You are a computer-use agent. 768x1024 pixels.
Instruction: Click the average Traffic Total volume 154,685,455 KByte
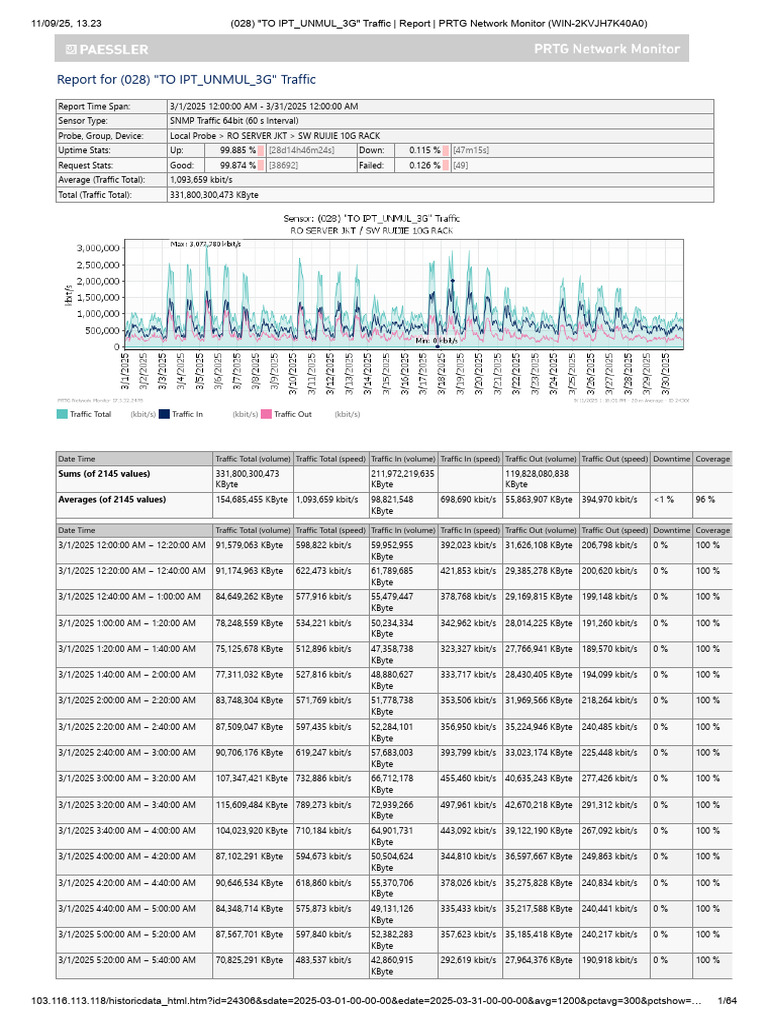(251, 500)
